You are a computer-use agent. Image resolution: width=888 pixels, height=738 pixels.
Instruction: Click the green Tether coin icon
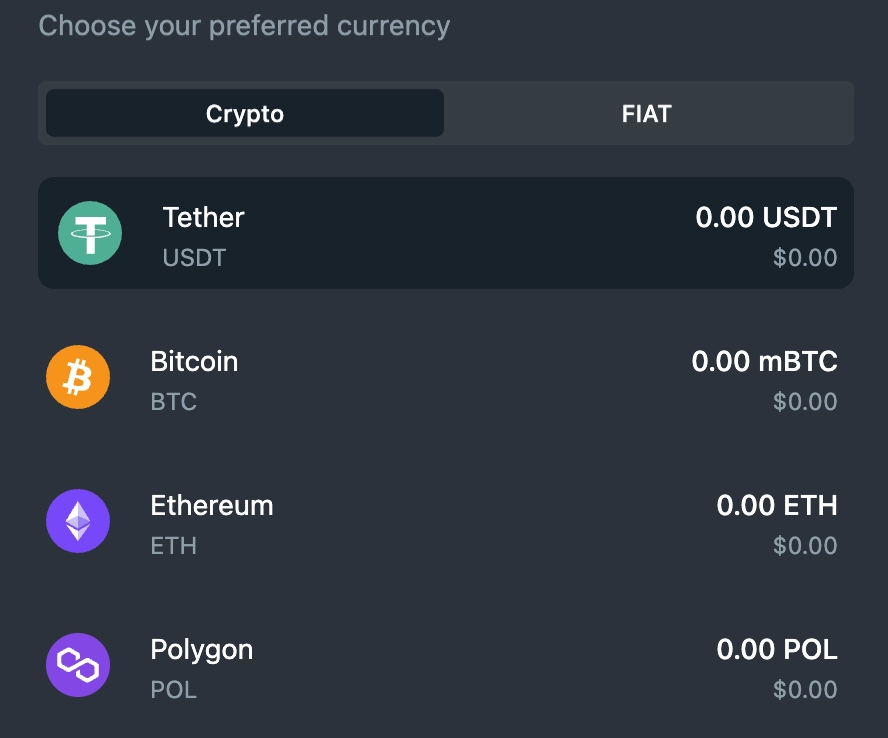click(90, 233)
